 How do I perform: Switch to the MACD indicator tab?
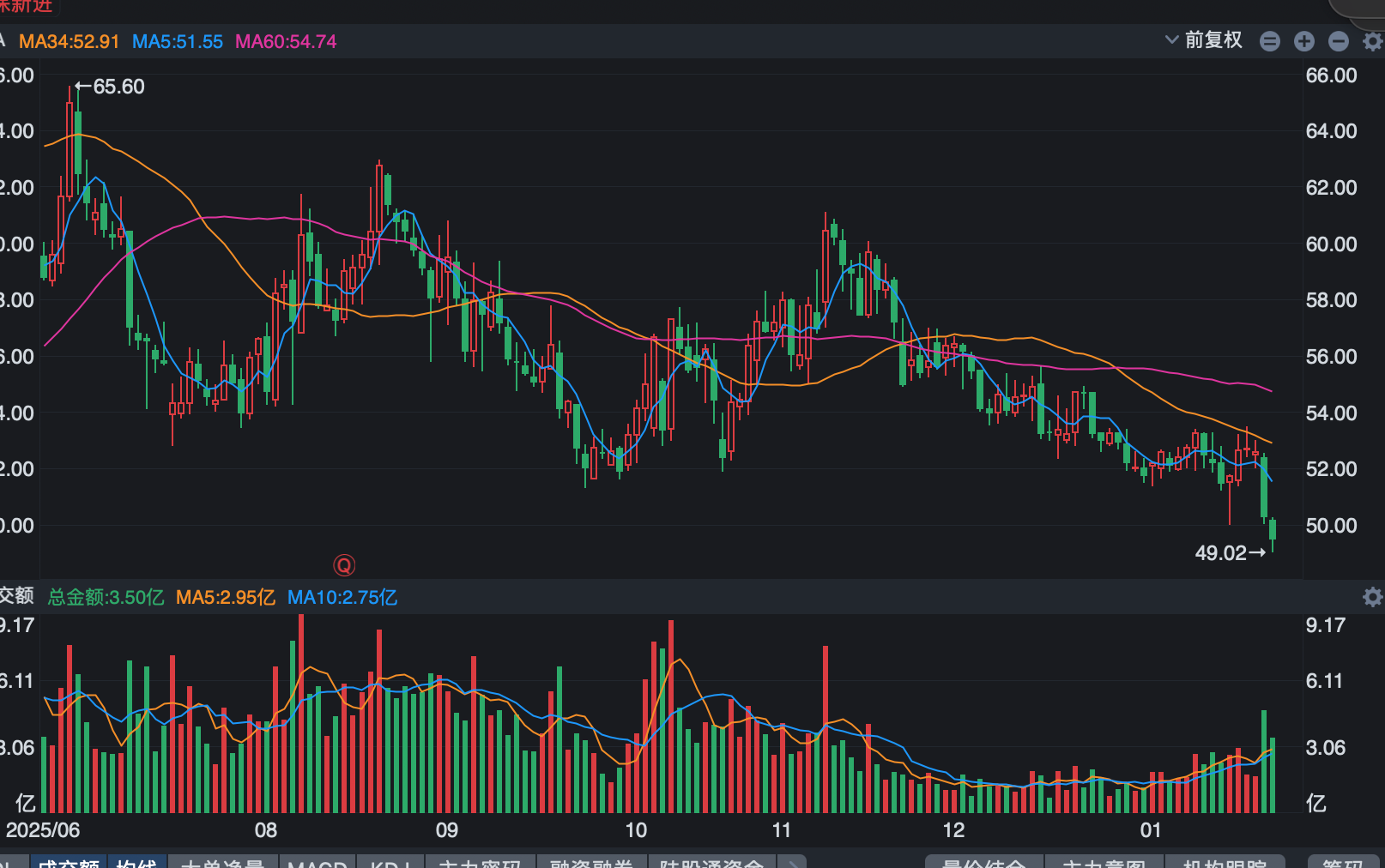317,863
